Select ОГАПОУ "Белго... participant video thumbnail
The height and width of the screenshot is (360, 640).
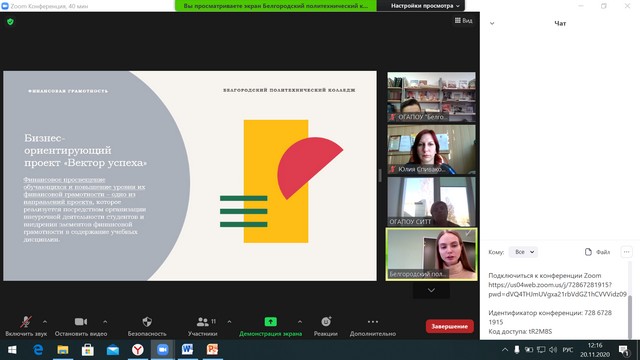(431, 97)
